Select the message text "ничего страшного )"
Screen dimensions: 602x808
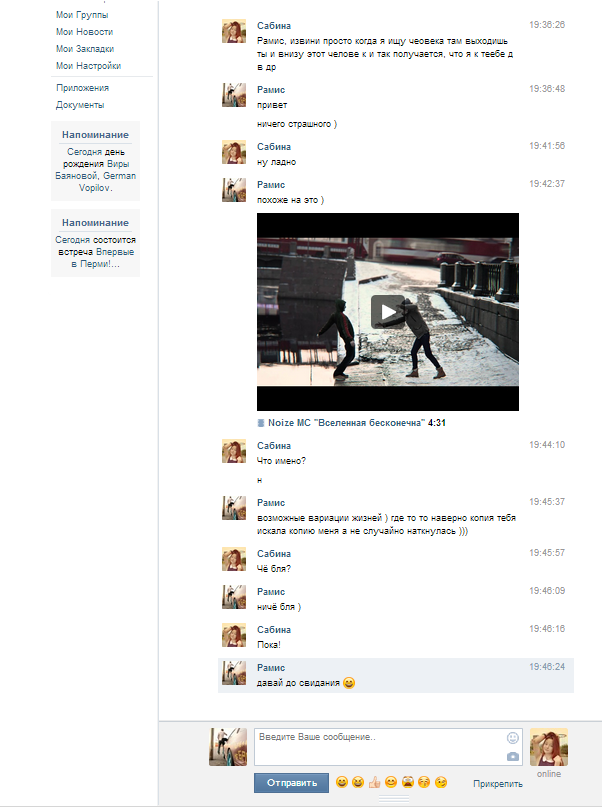297,124
